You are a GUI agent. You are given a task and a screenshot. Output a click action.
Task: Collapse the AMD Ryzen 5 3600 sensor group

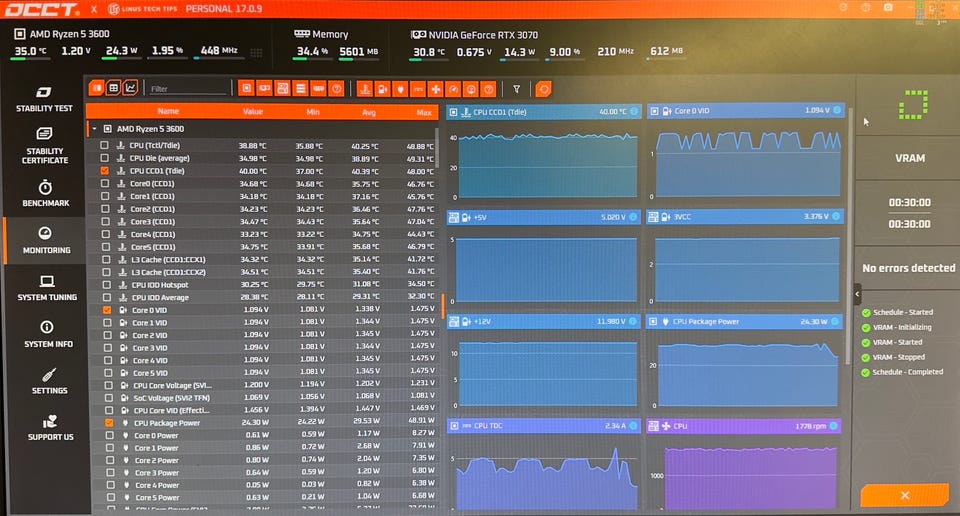tap(94, 129)
